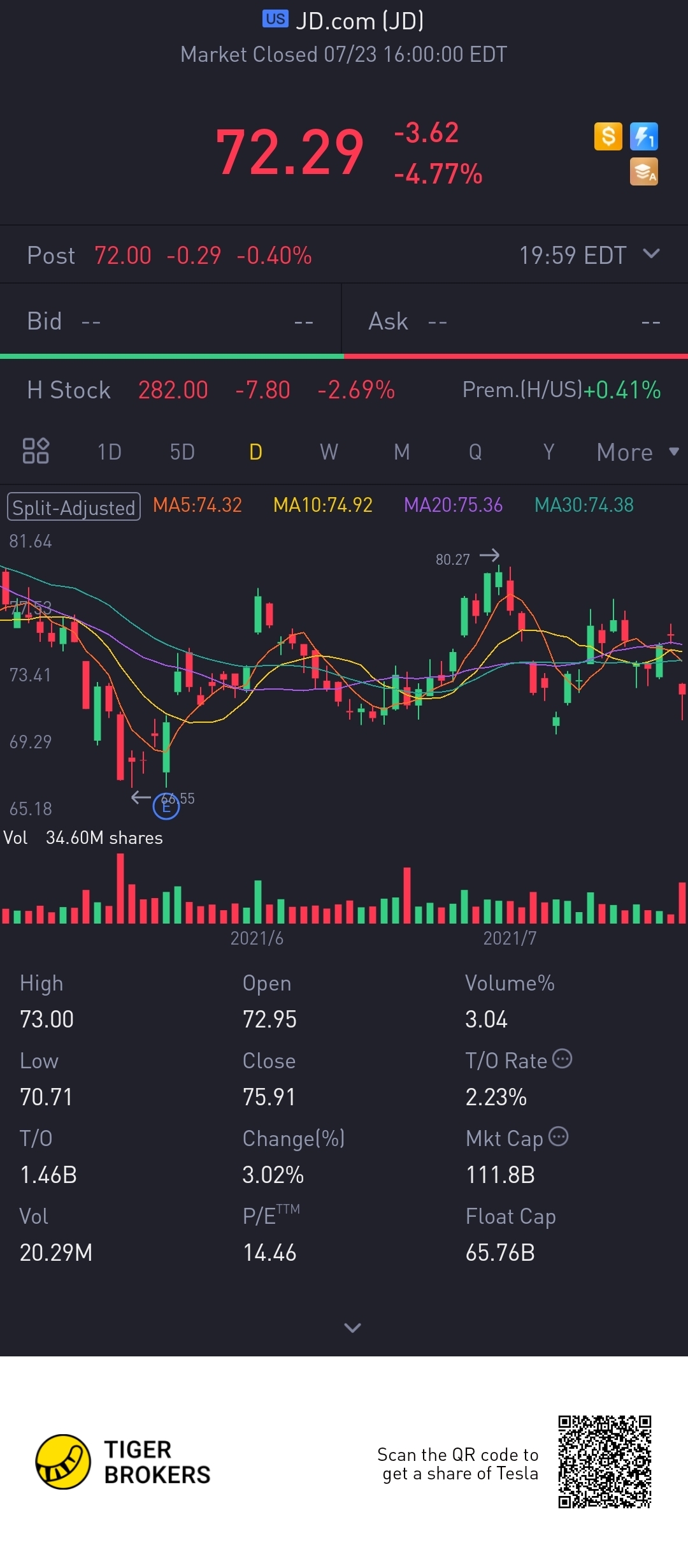Select the W weekly chart tab
688x1568 pixels.
click(329, 452)
